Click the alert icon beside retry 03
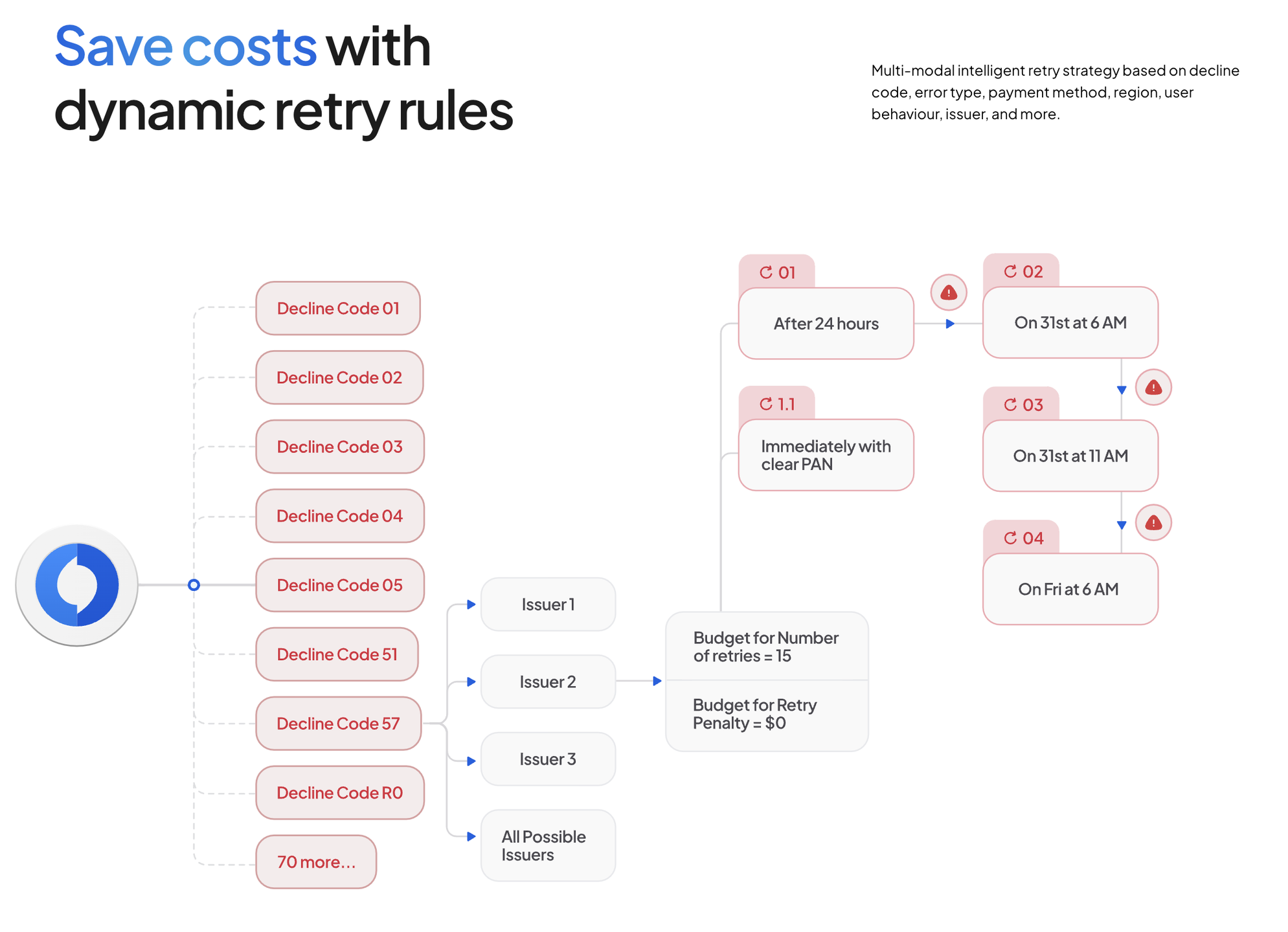1288x932 pixels. [x=1153, y=387]
